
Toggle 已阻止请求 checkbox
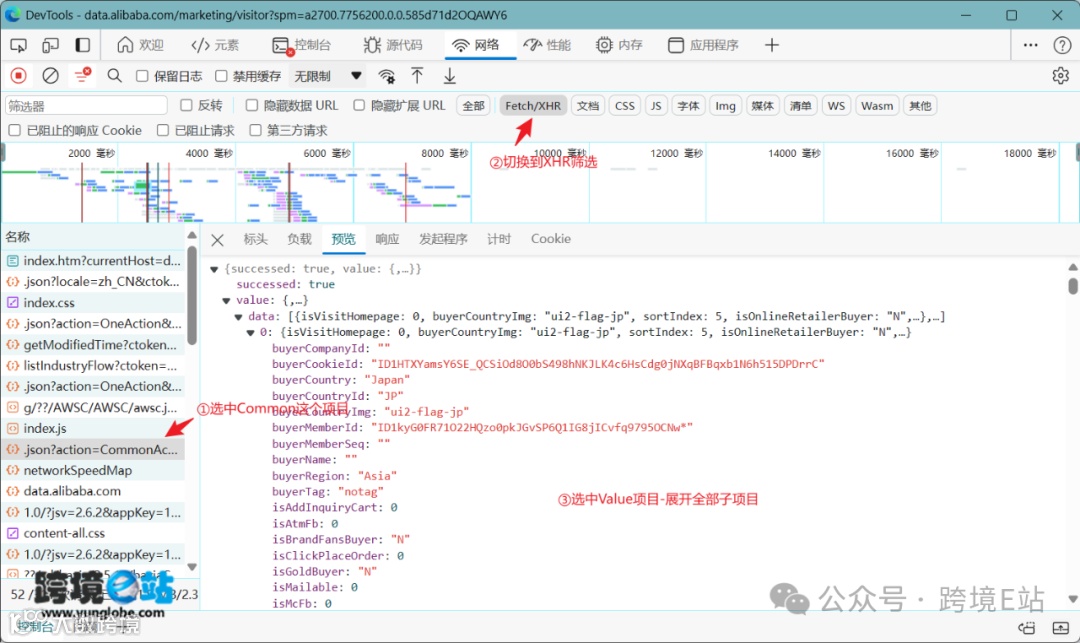[x=163, y=130]
